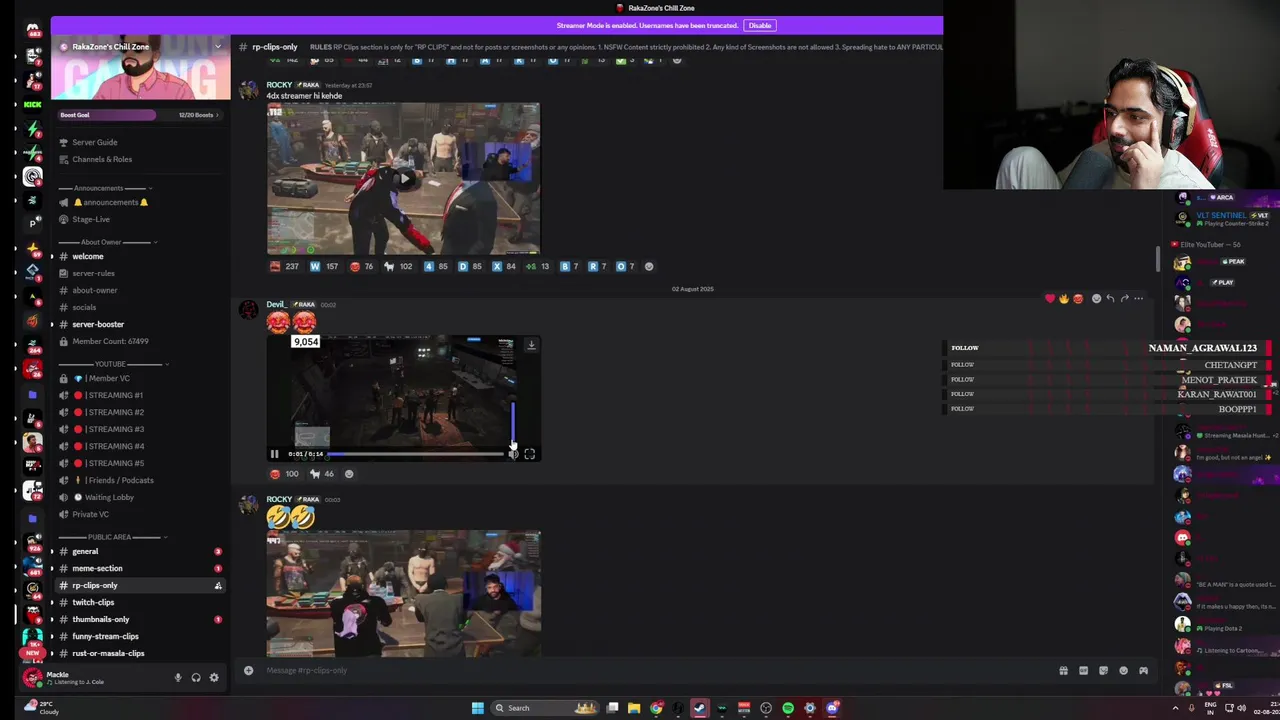This screenshot has width=1280, height=720.
Task: Switch to the thumbnails-only channel
Action: click(x=101, y=619)
